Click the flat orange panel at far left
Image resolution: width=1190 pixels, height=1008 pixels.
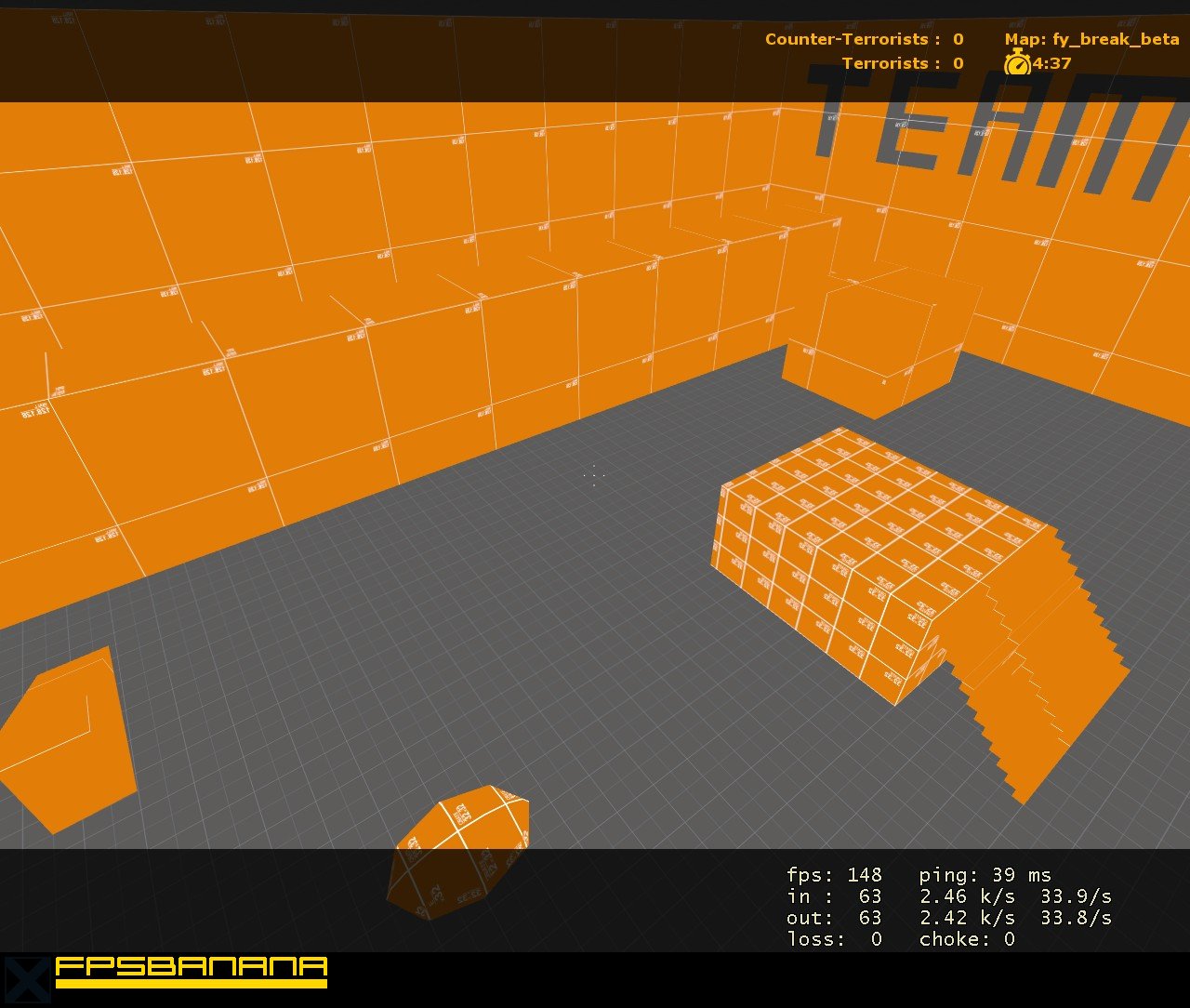pos(60,735)
